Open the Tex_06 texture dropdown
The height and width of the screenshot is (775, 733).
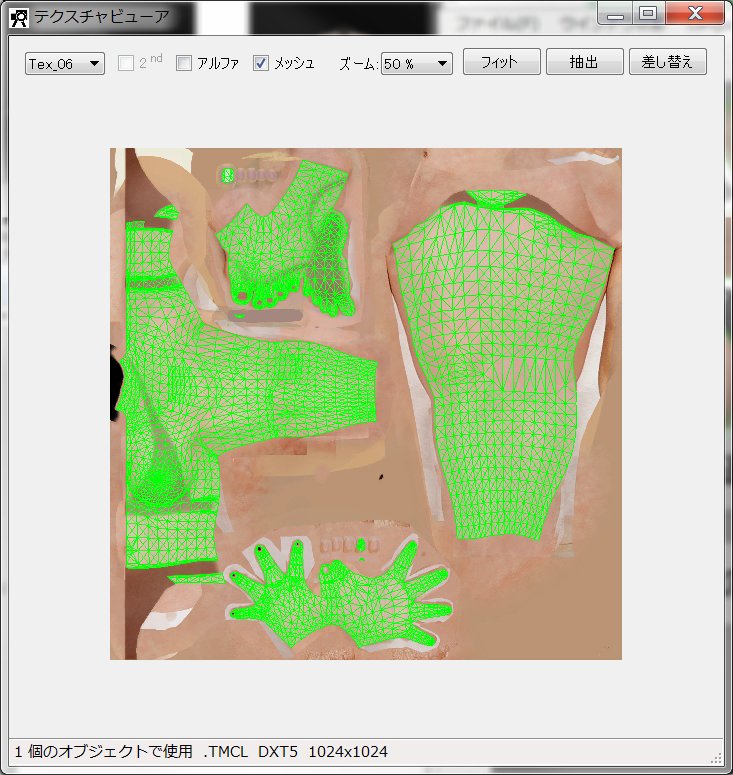pyautogui.click(x=65, y=64)
